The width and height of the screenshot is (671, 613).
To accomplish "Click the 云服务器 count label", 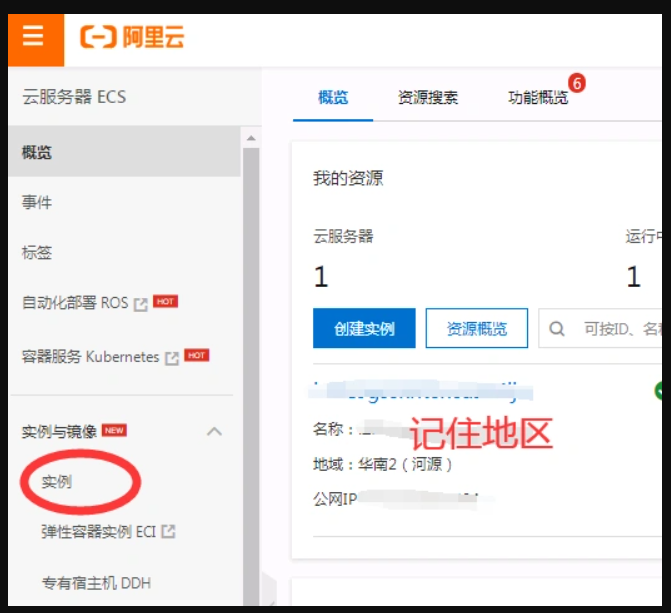I will [343, 236].
